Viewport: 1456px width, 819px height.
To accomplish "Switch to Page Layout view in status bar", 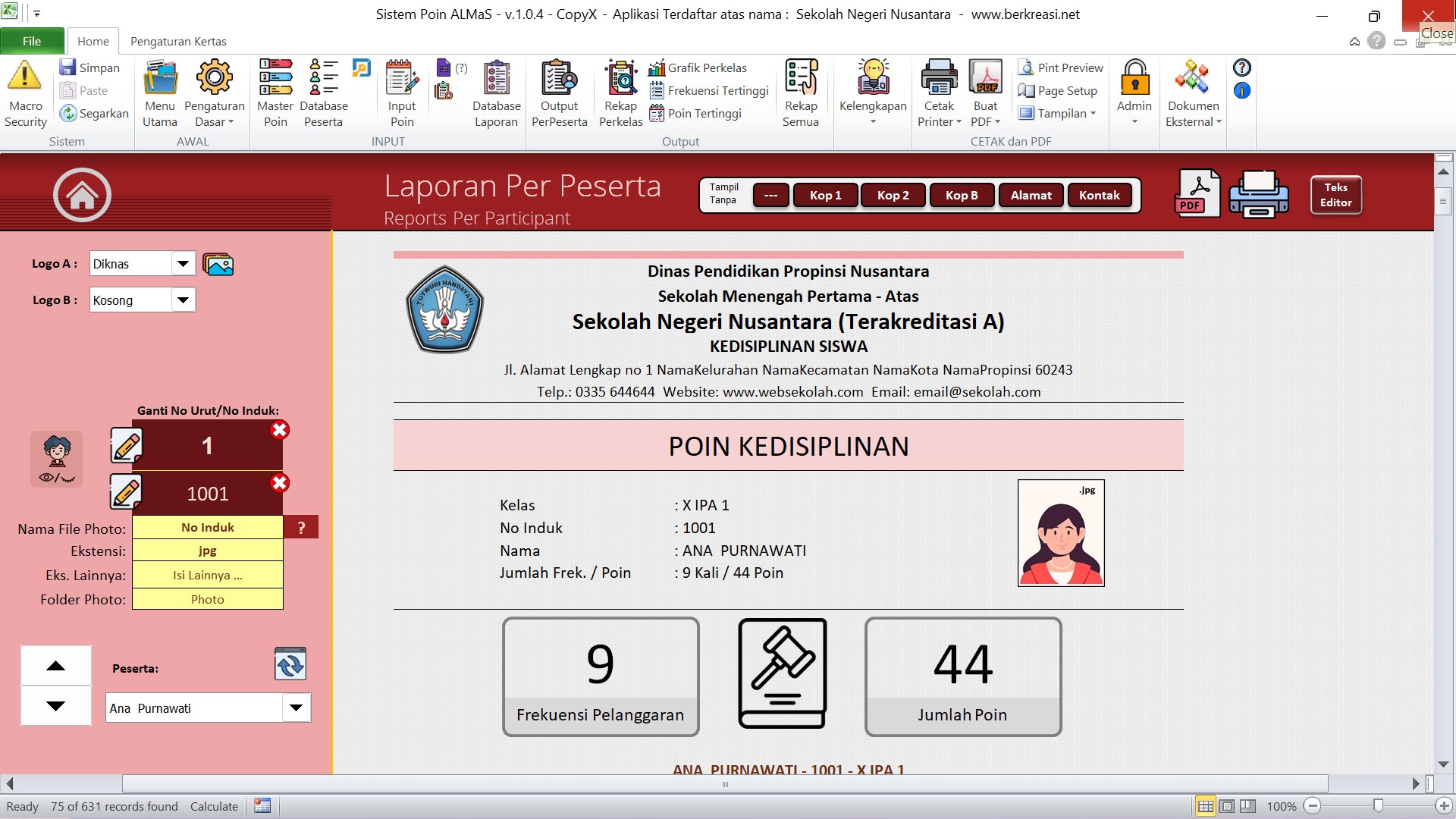I will click(x=1226, y=806).
